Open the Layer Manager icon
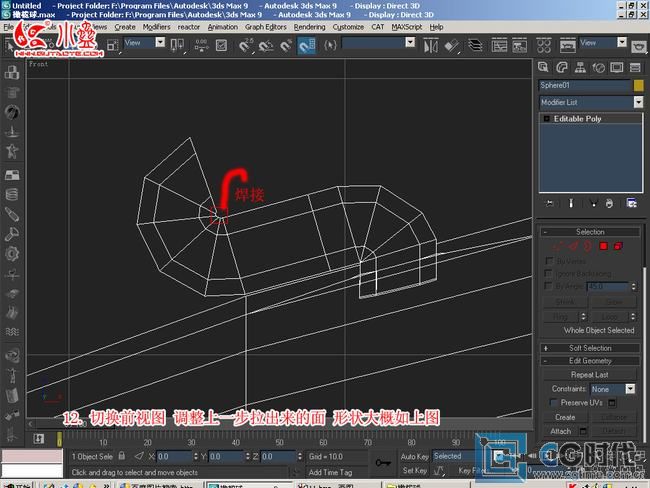This screenshot has height=488, width=650. point(475,45)
